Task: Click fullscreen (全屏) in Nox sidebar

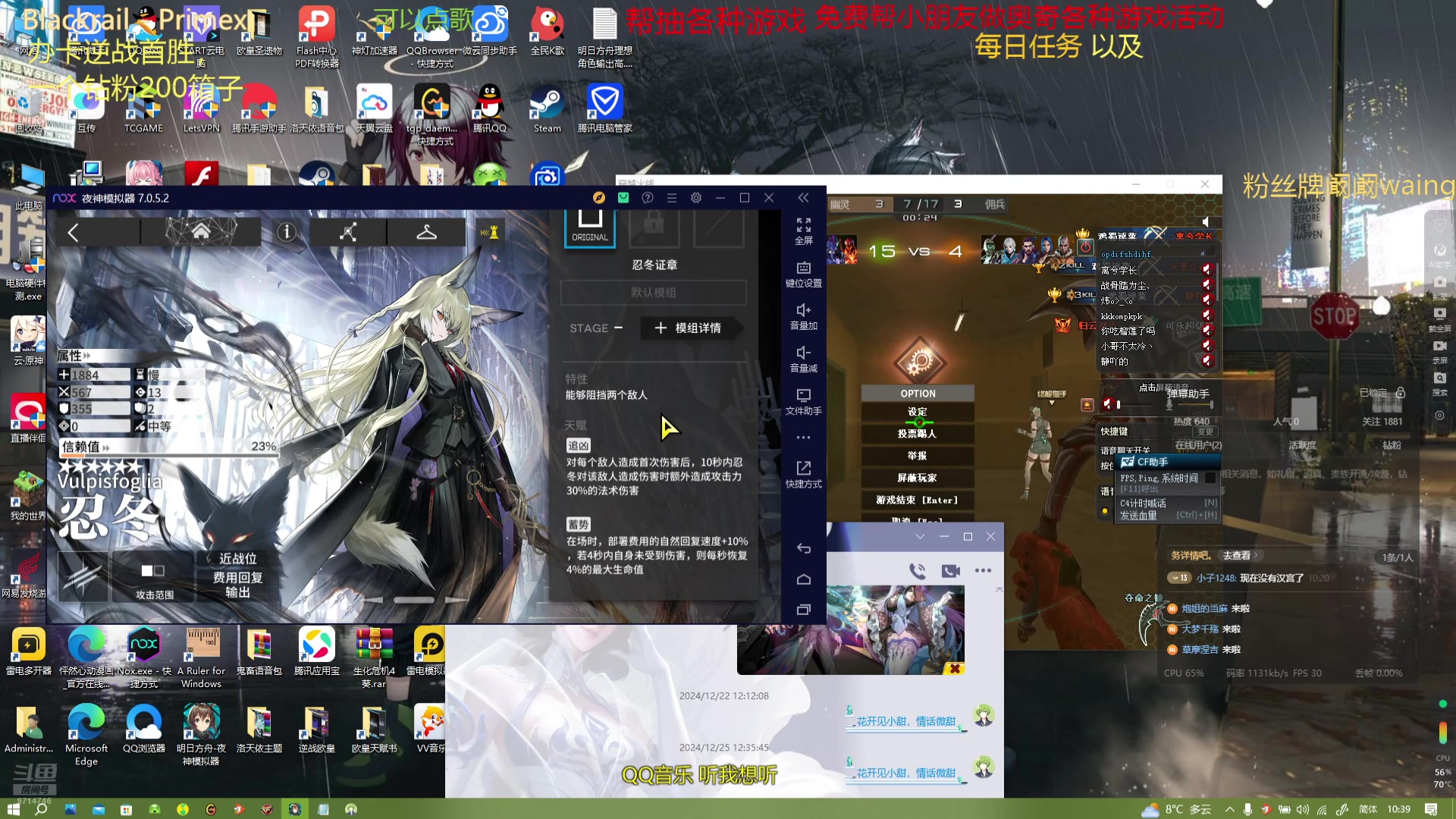Action: coord(803,231)
